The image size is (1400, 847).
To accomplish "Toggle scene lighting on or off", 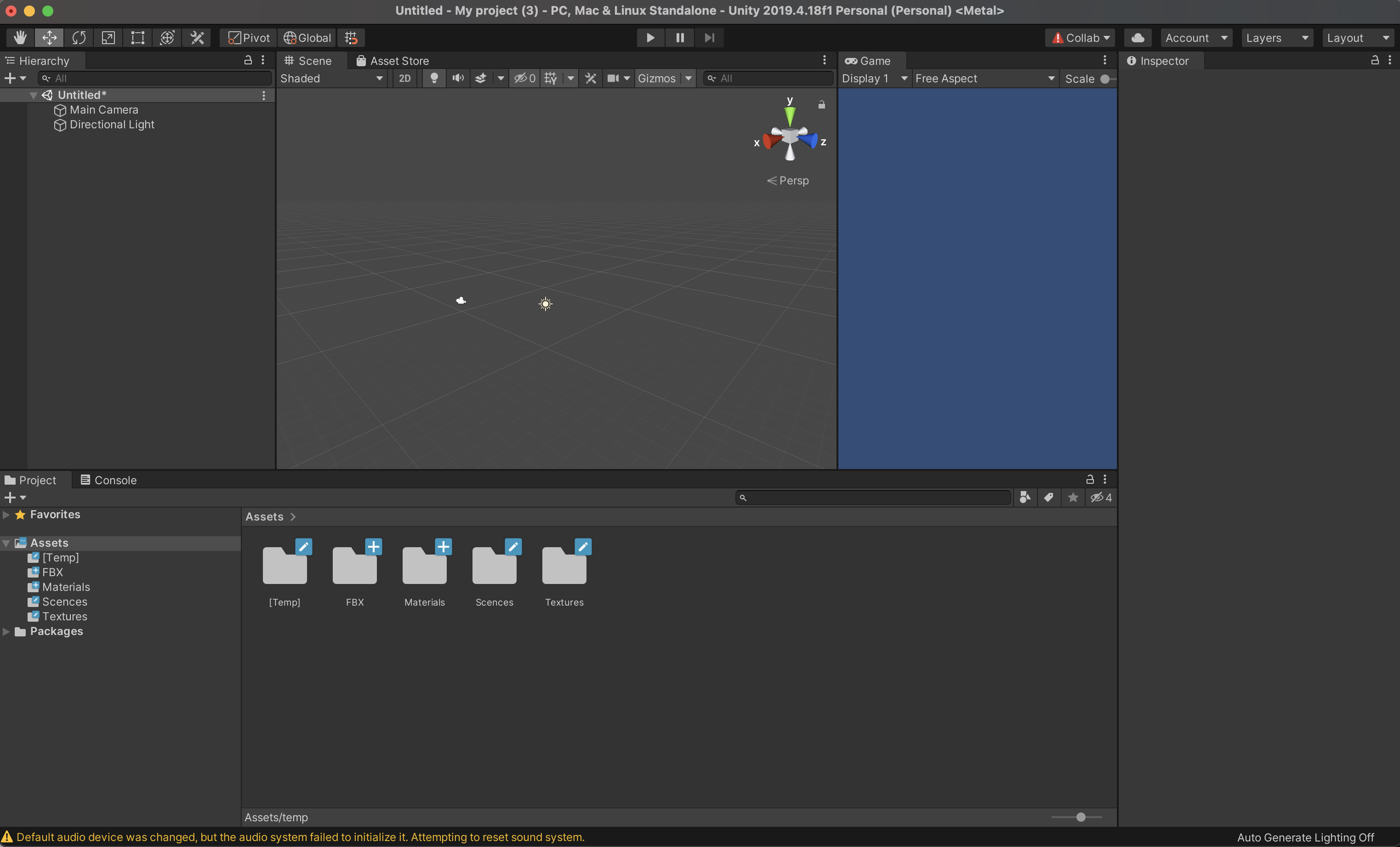I will pos(433,79).
